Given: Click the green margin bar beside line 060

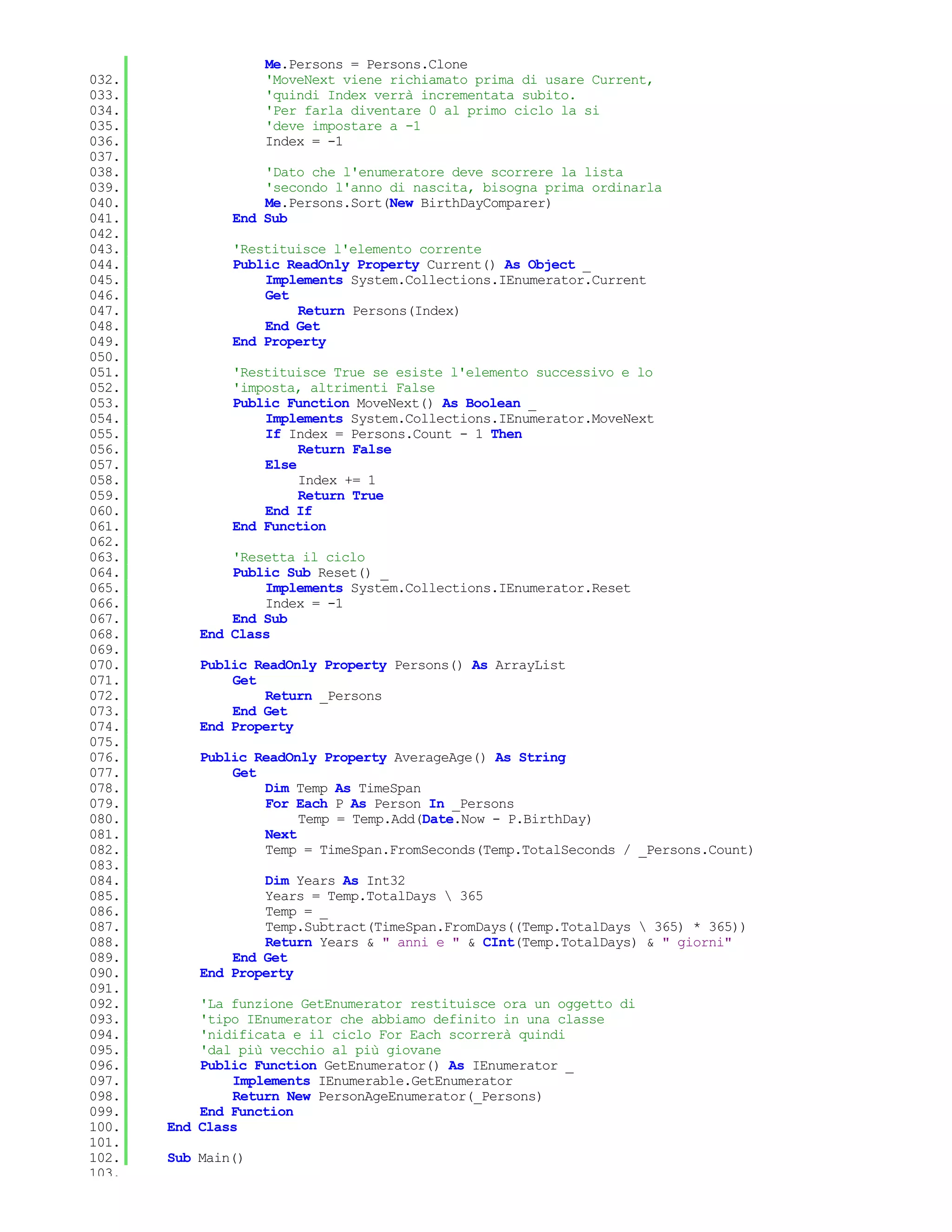Looking at the screenshot, I should tap(126, 511).
